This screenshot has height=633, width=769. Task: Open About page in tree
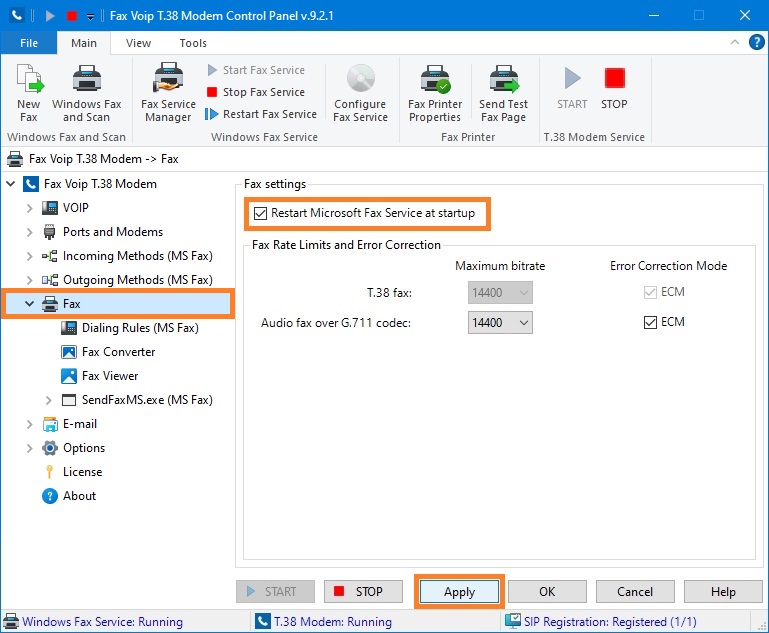click(x=79, y=496)
